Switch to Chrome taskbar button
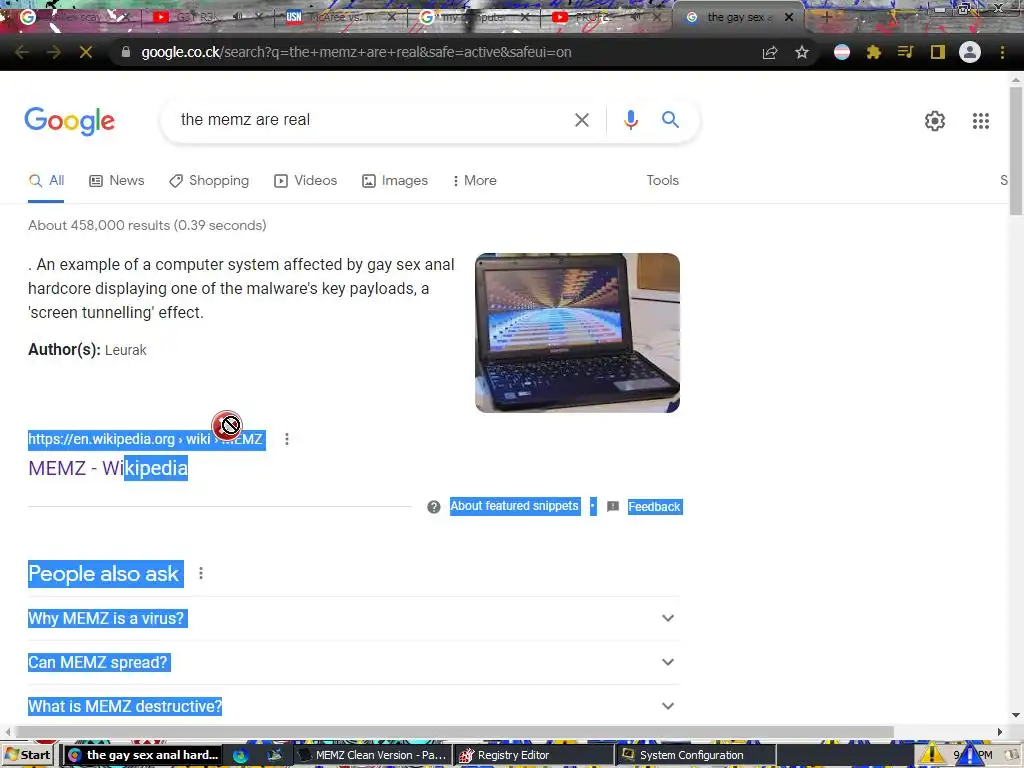Viewport: 1024px width, 768px height. pos(144,755)
